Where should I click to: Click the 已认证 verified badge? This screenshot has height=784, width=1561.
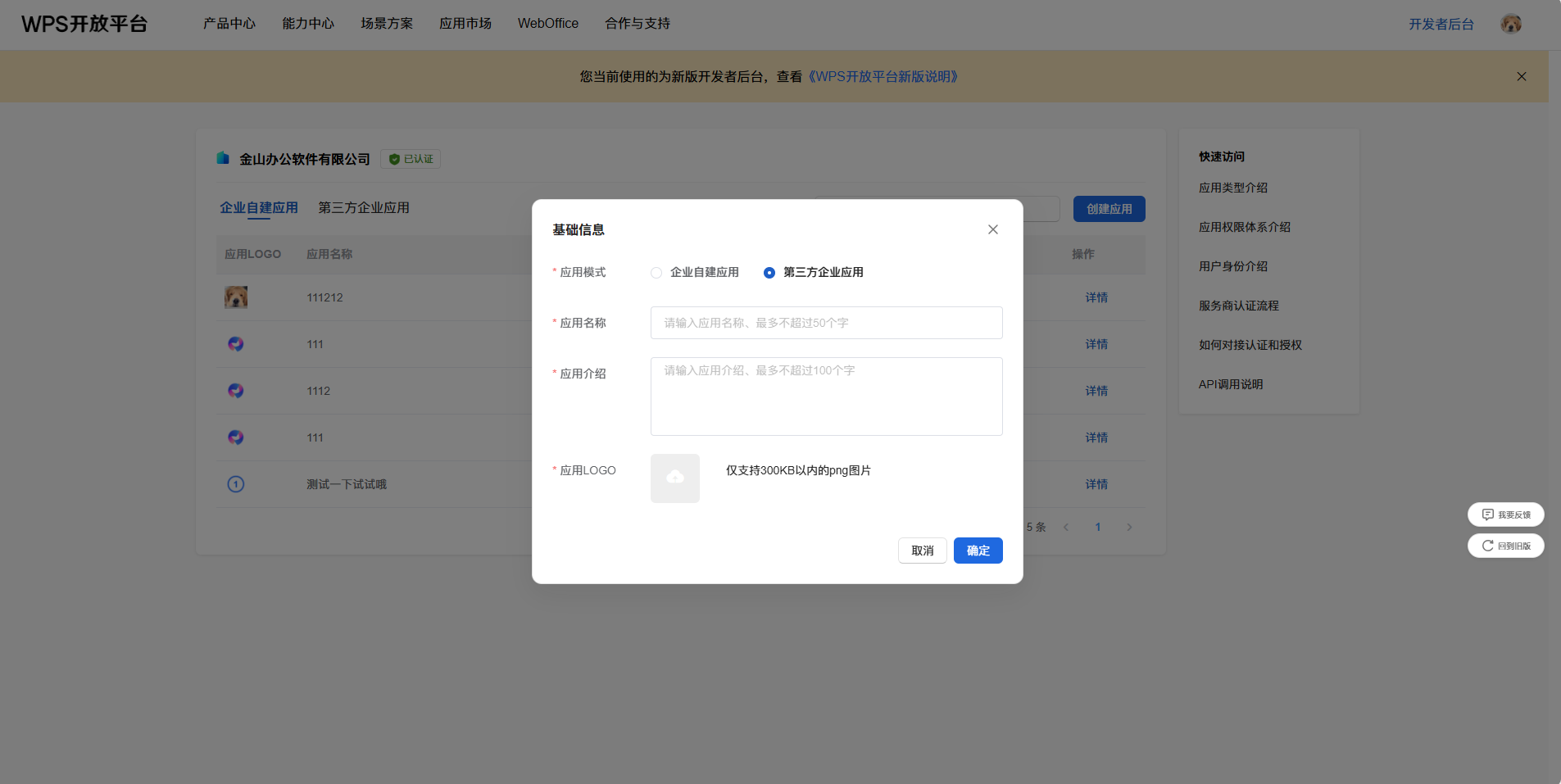click(411, 159)
